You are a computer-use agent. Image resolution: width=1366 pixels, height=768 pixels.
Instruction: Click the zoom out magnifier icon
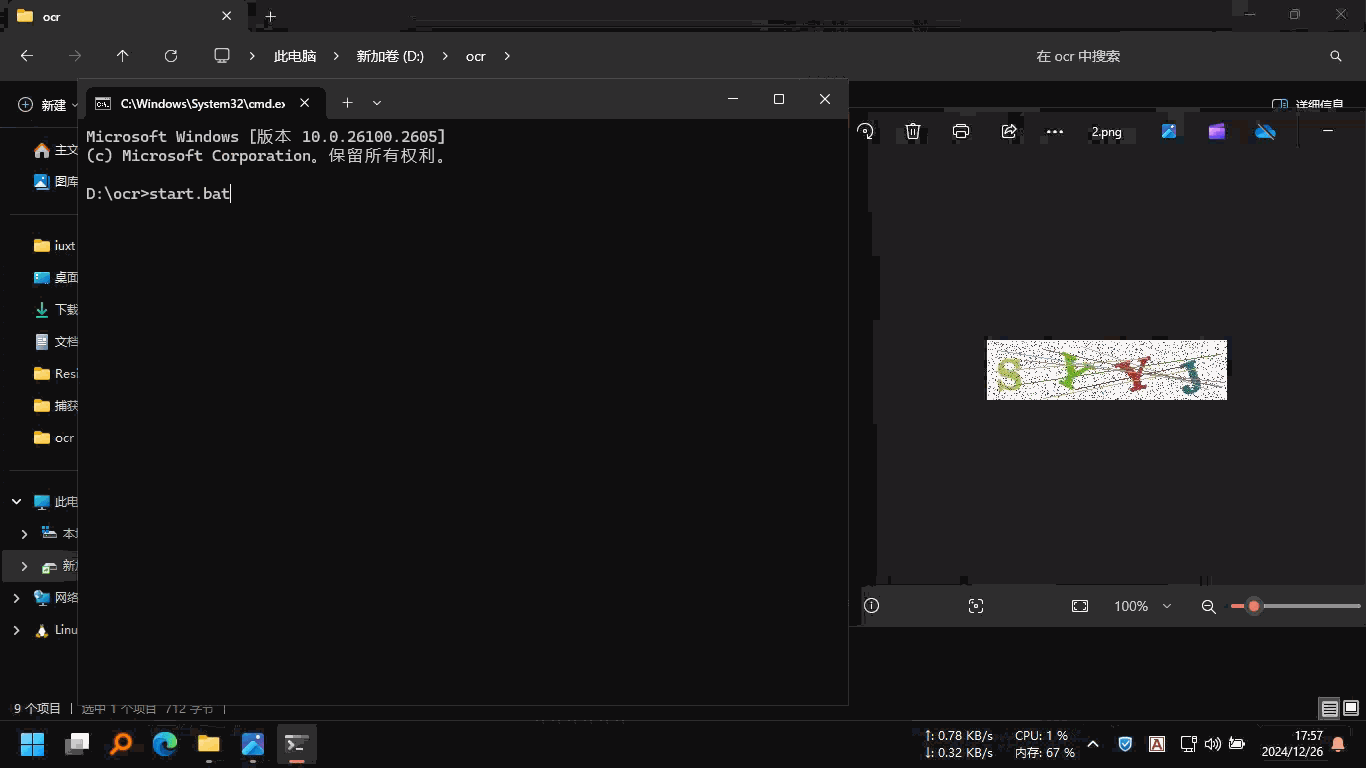point(1208,606)
